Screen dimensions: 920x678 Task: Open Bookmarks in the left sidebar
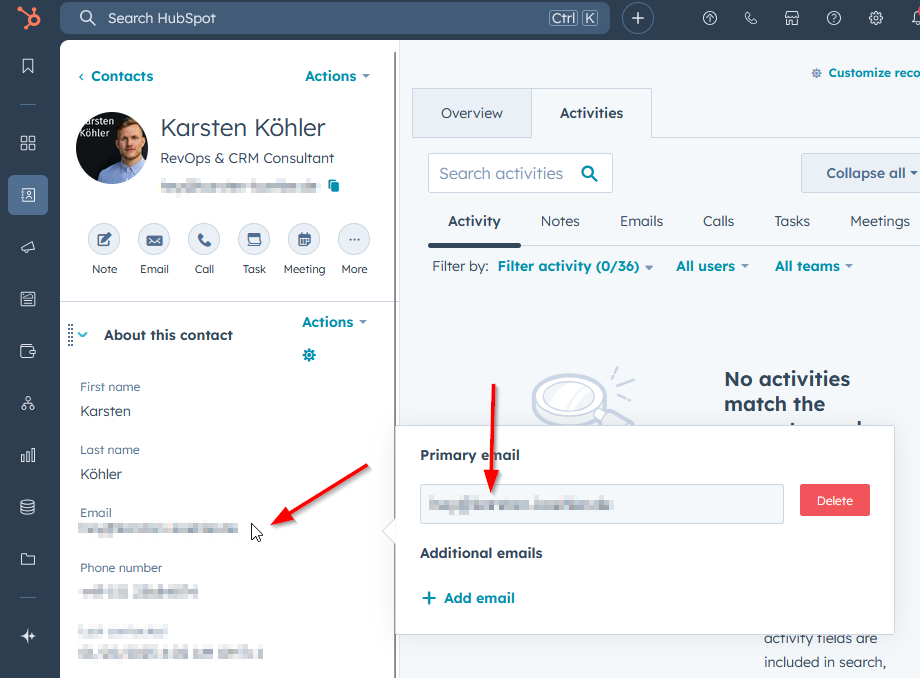(28, 66)
